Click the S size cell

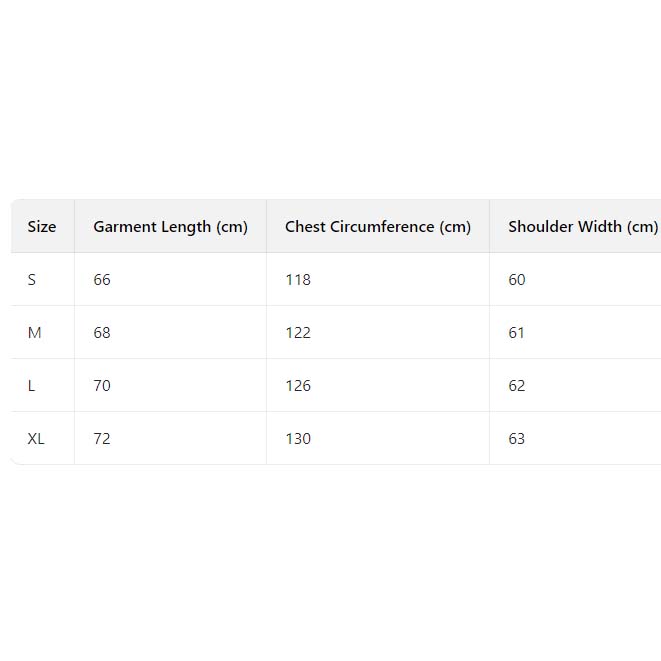(x=32, y=280)
